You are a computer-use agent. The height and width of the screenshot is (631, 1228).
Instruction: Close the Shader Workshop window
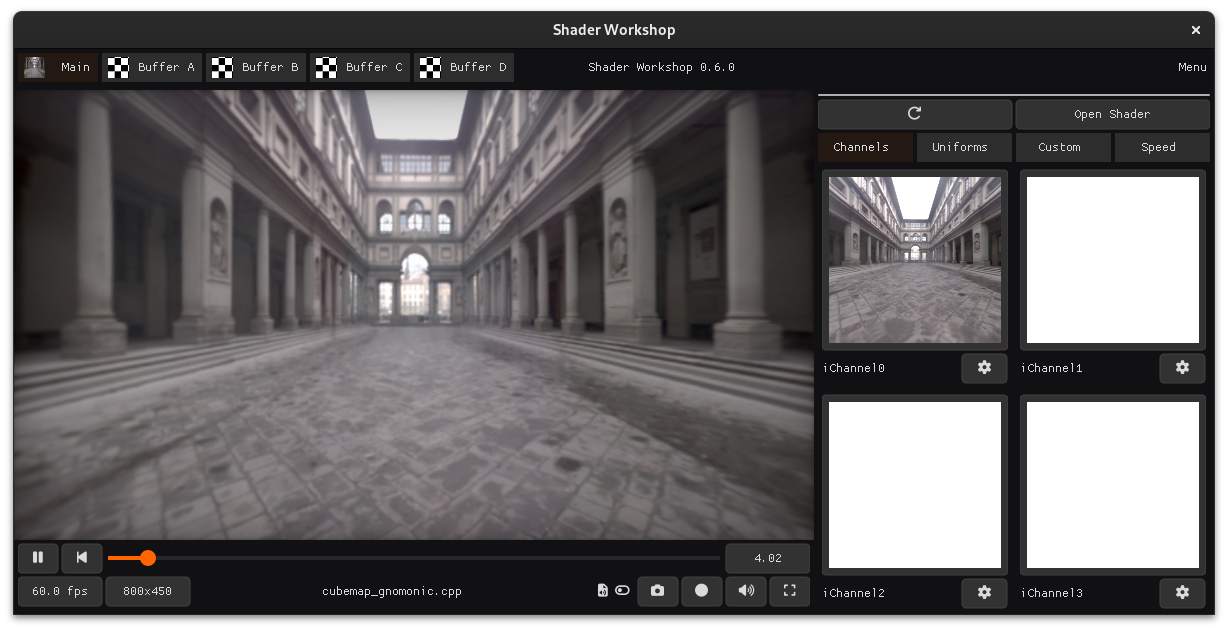[x=1196, y=30]
